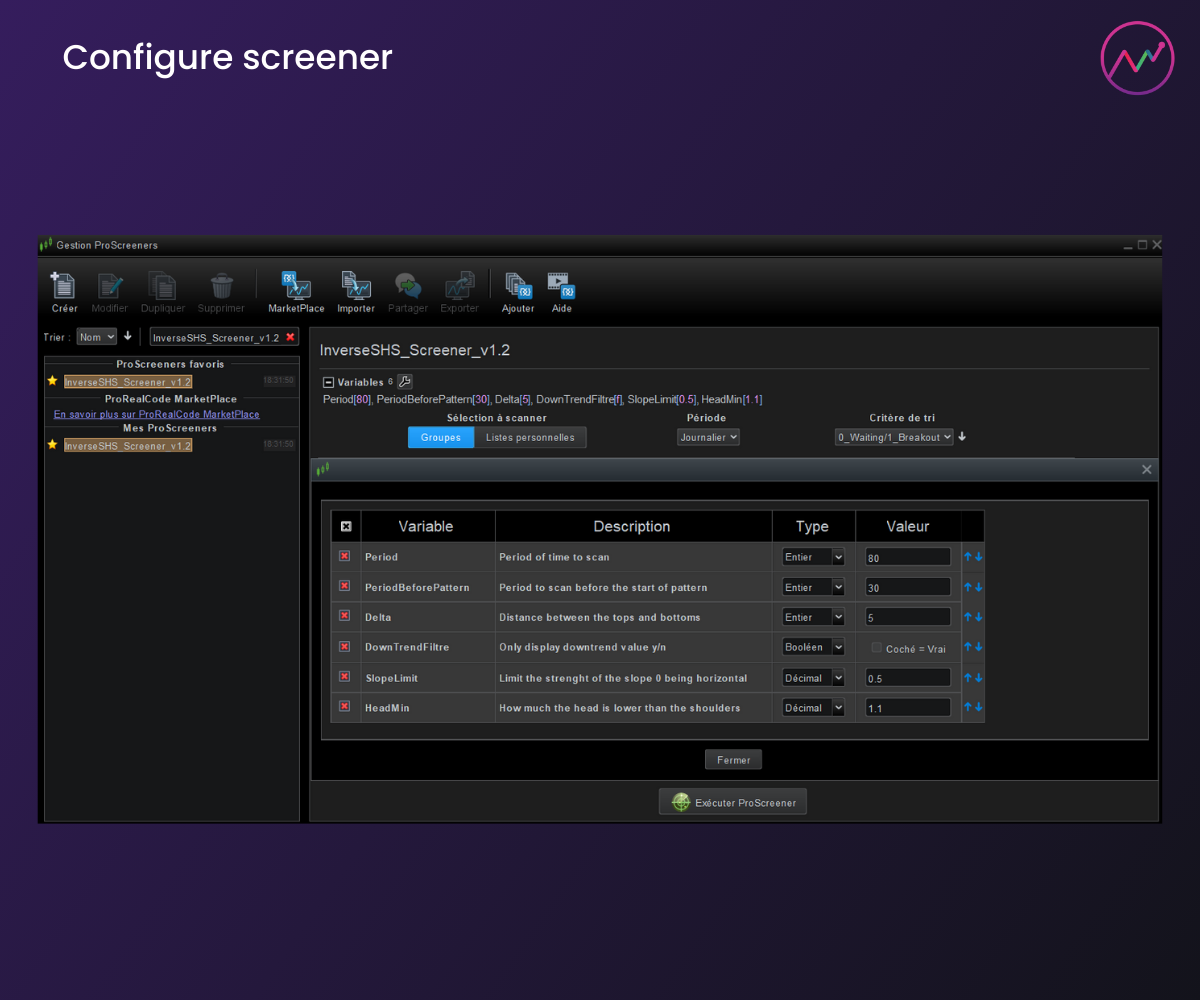Collapse the Variables section
Image resolution: width=1200 pixels, height=1000 pixels.
[328, 382]
